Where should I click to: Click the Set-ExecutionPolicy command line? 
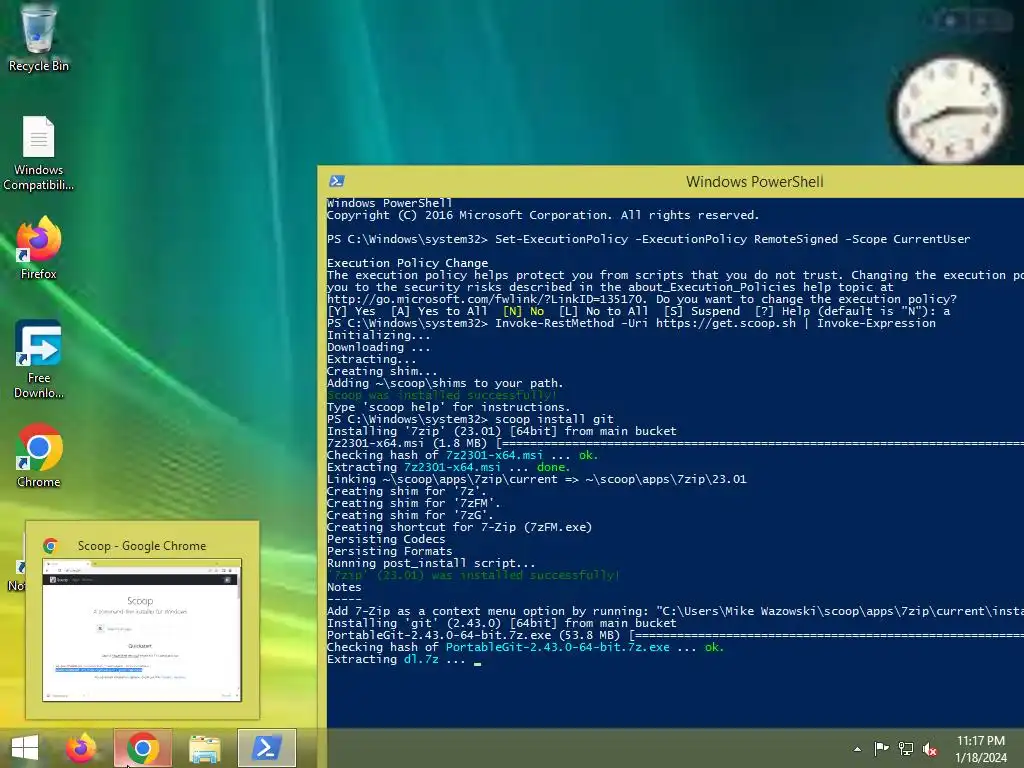(648, 239)
